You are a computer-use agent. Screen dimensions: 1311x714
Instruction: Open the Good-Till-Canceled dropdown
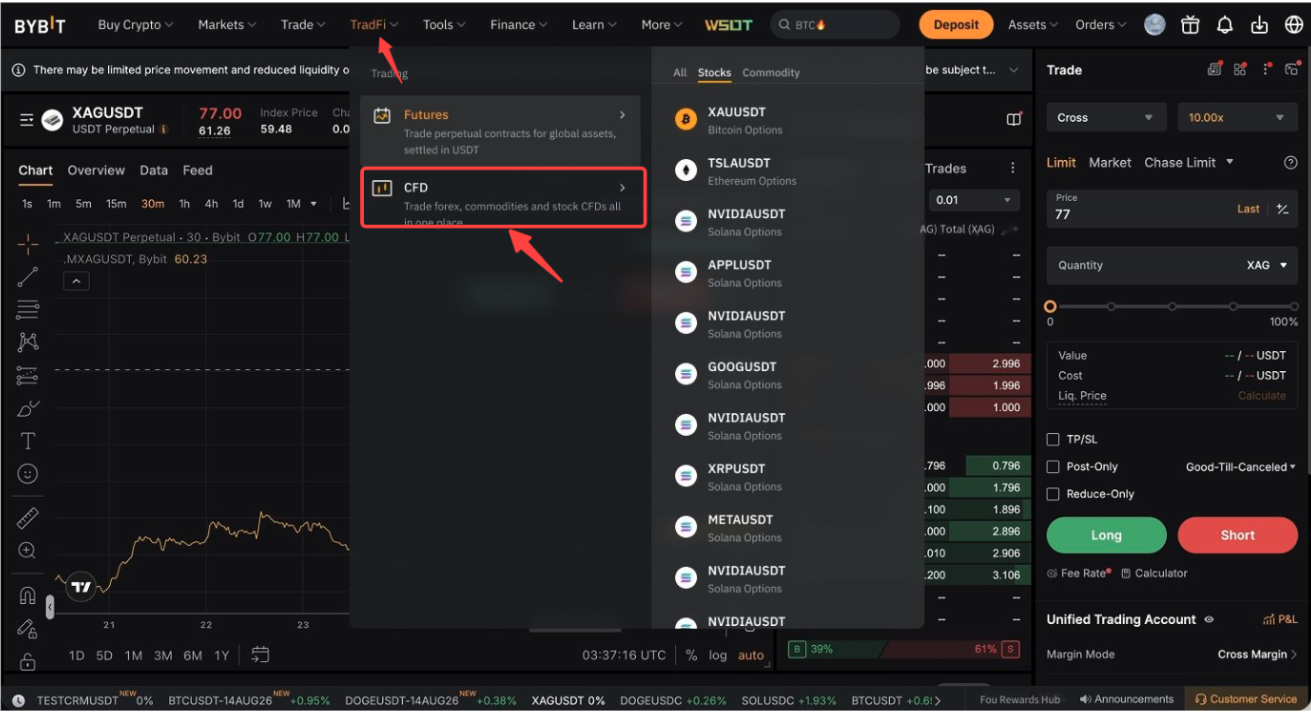click(x=1240, y=467)
